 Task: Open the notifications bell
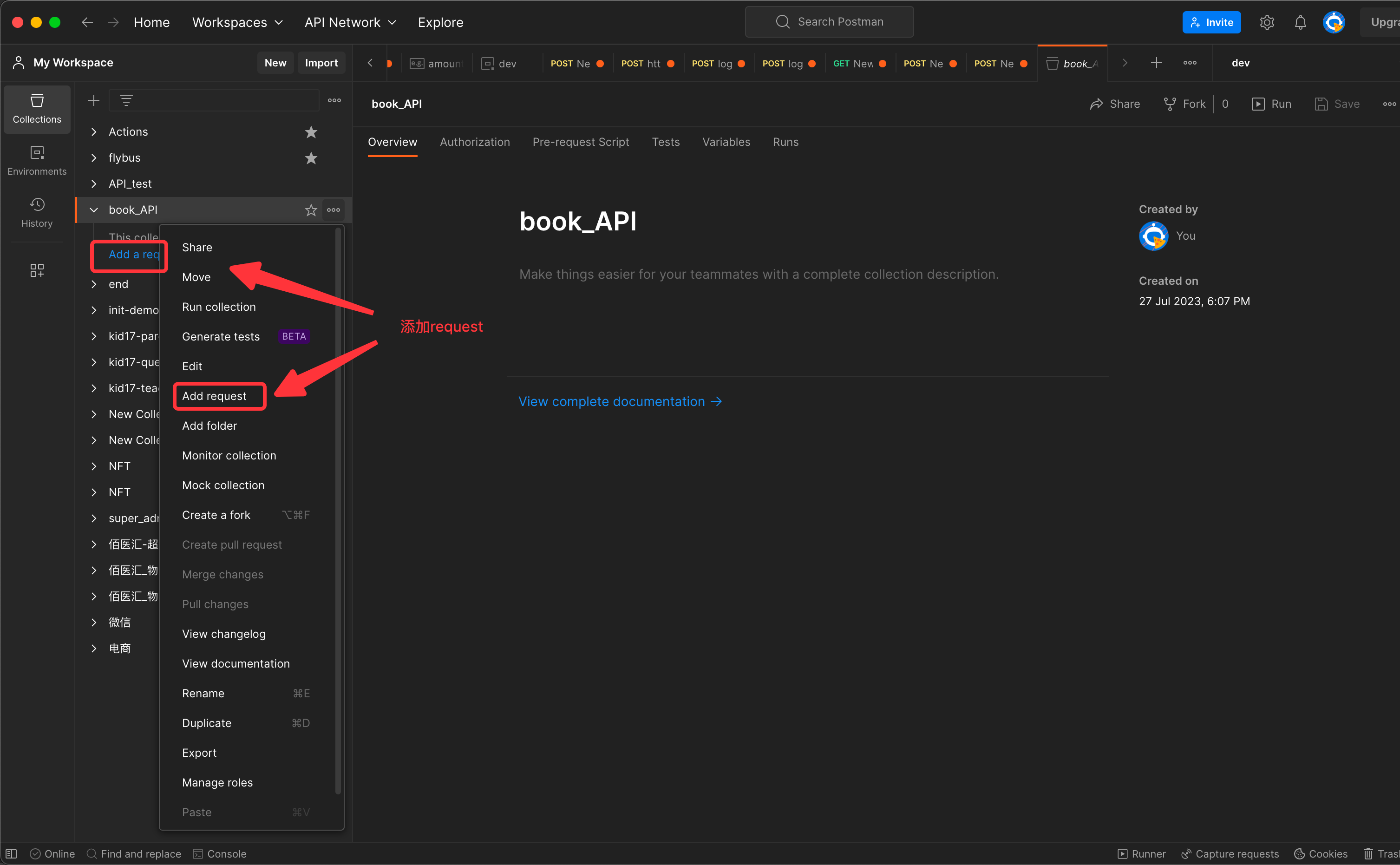click(x=1300, y=22)
